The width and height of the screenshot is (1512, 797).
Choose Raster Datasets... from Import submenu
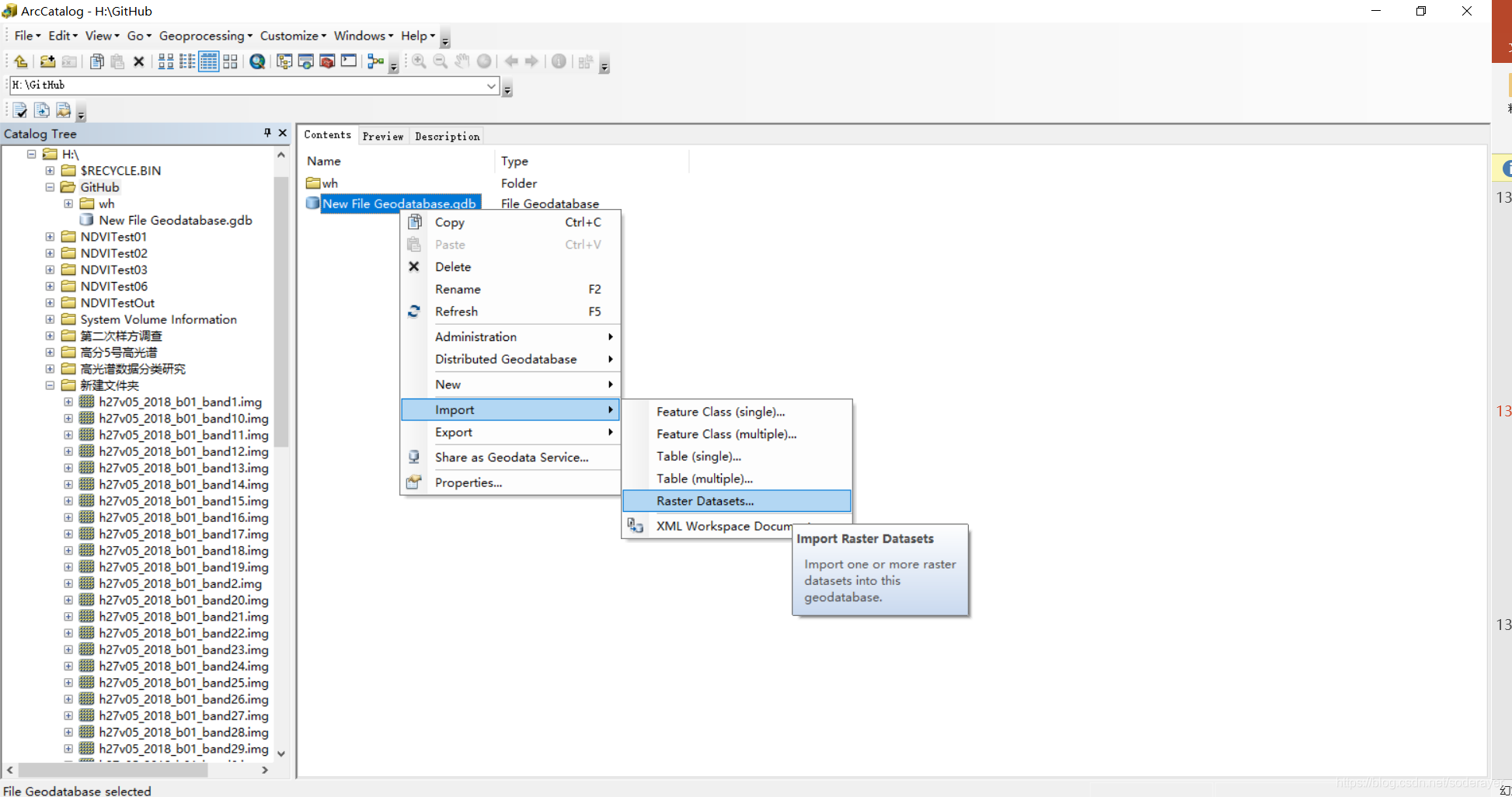(737, 501)
